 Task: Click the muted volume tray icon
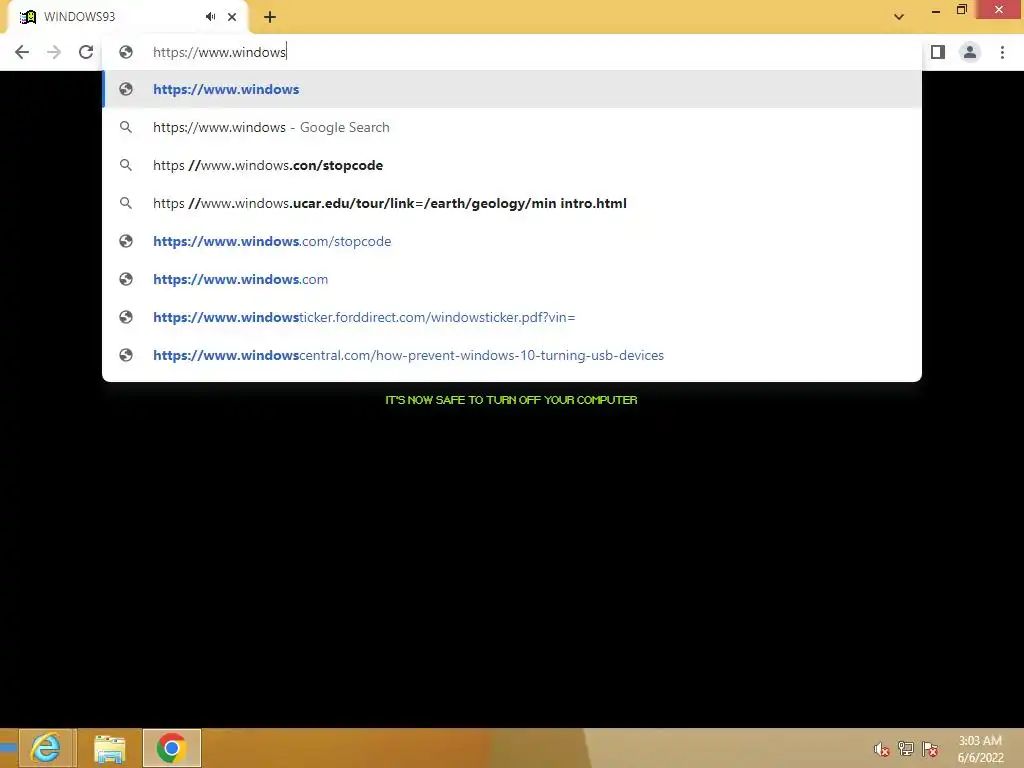pos(882,749)
